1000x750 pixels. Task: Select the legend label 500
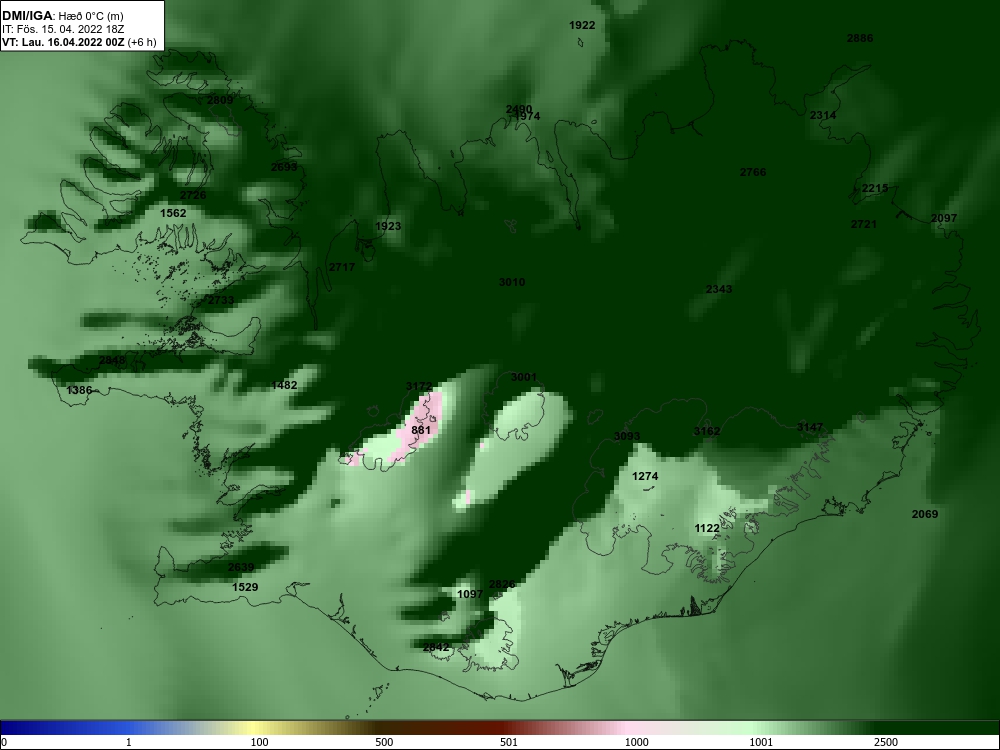click(x=384, y=742)
